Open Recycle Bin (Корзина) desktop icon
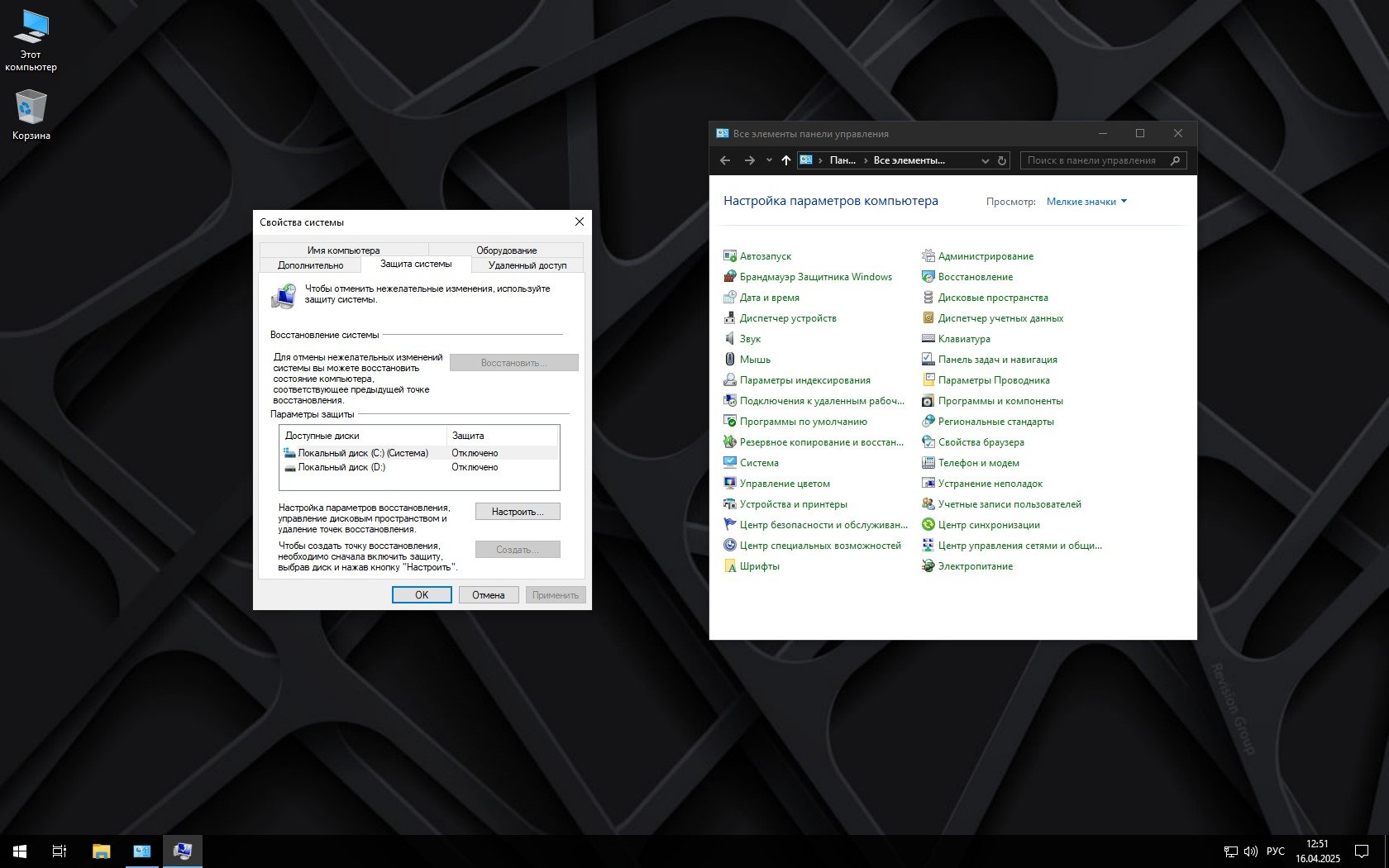This screenshot has height=868, width=1389. (x=31, y=115)
